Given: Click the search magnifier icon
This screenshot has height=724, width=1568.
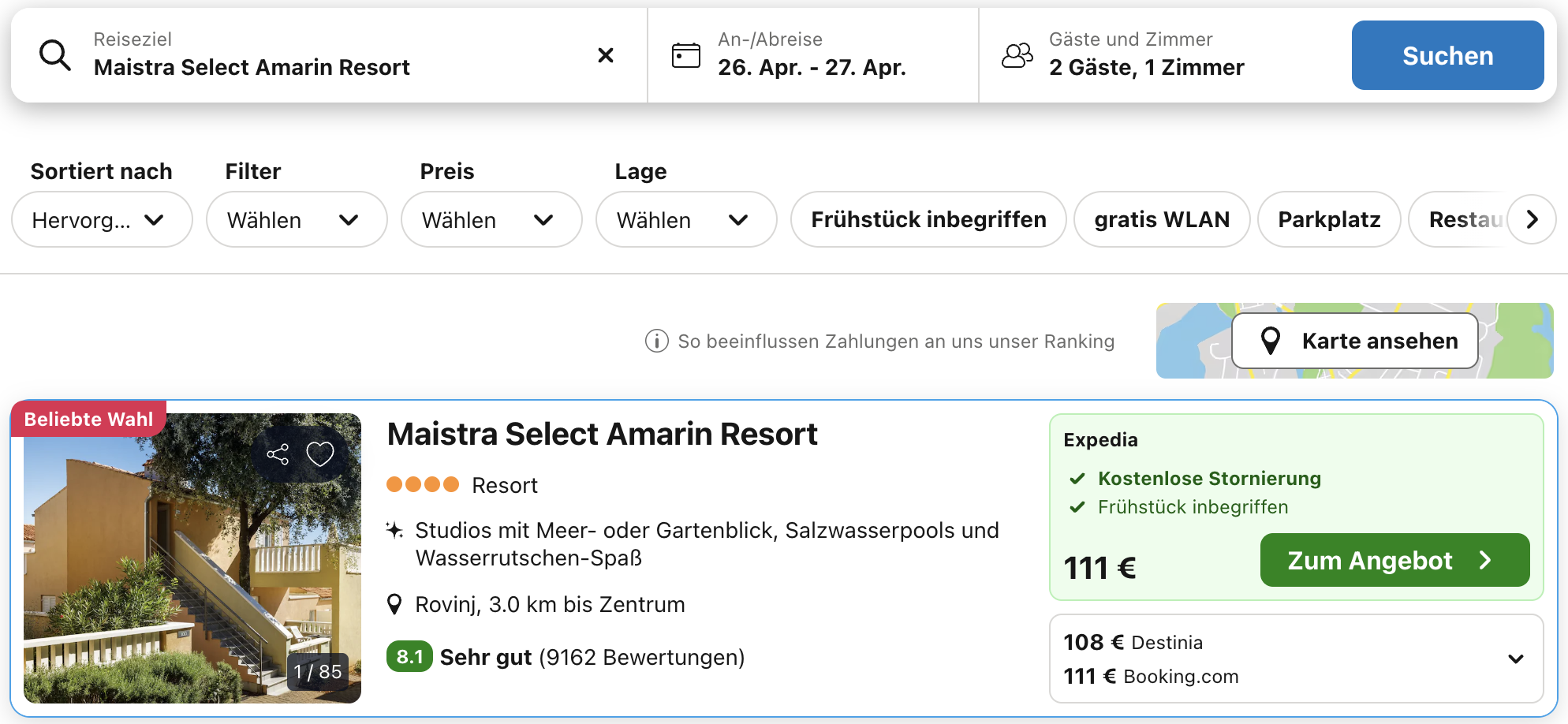Looking at the screenshot, I should [55, 56].
